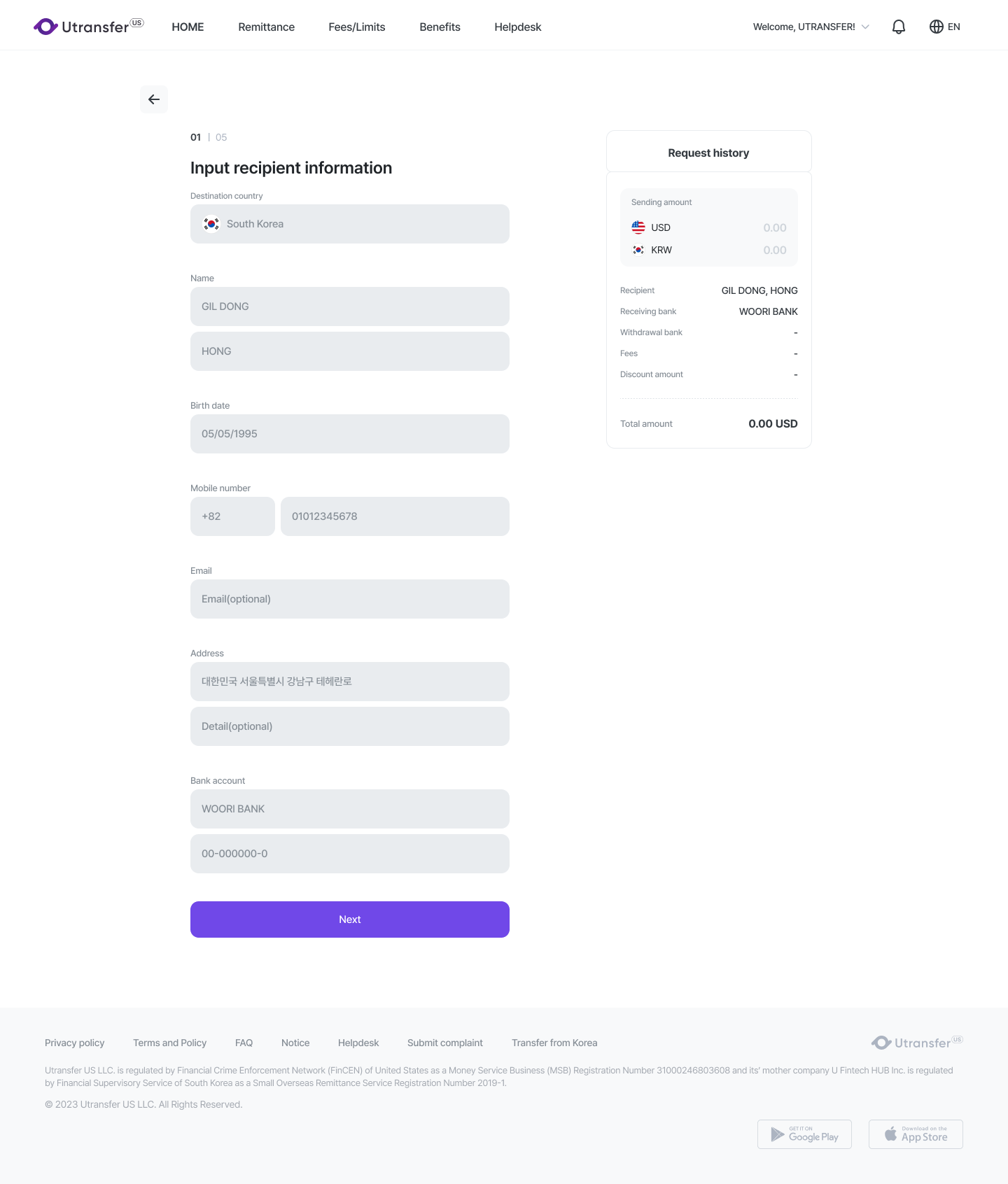Screen dimensions: 1008x1184
Task: Open the Submit complaint footer link
Action: pos(445,1043)
